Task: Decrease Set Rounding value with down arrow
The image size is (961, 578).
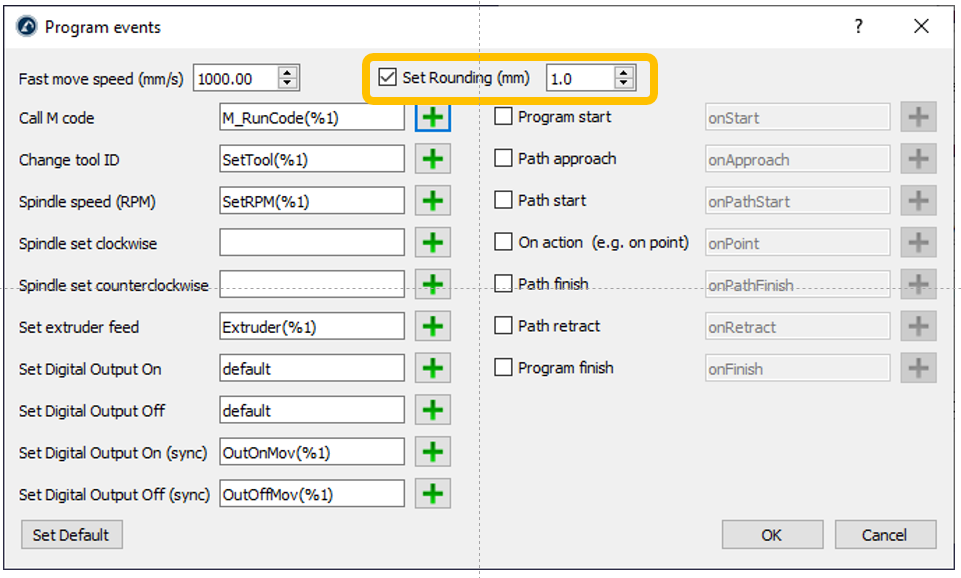Action: pyautogui.click(x=624, y=83)
